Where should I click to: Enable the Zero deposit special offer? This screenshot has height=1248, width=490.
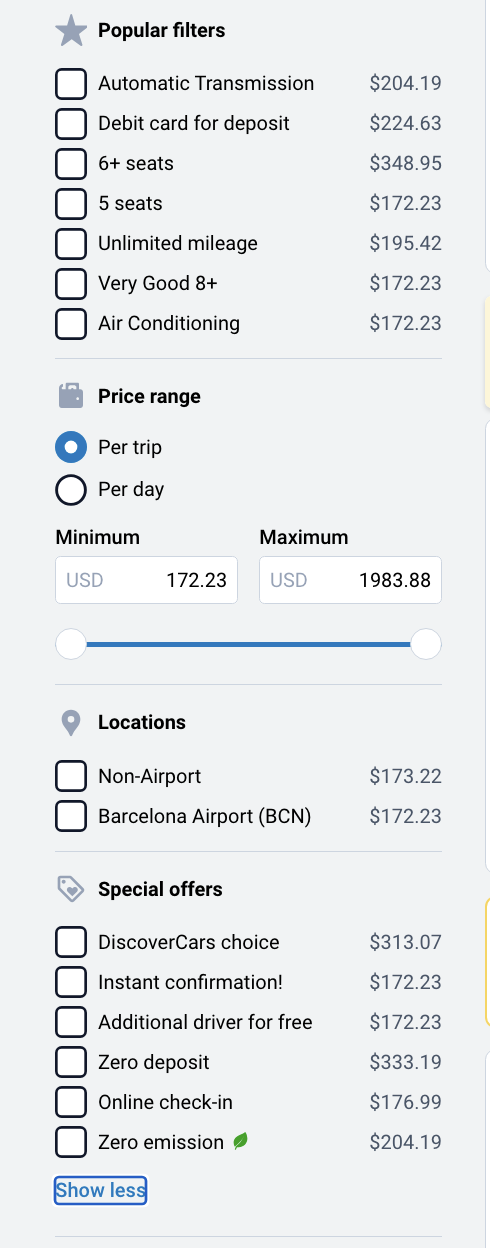tap(71, 1062)
